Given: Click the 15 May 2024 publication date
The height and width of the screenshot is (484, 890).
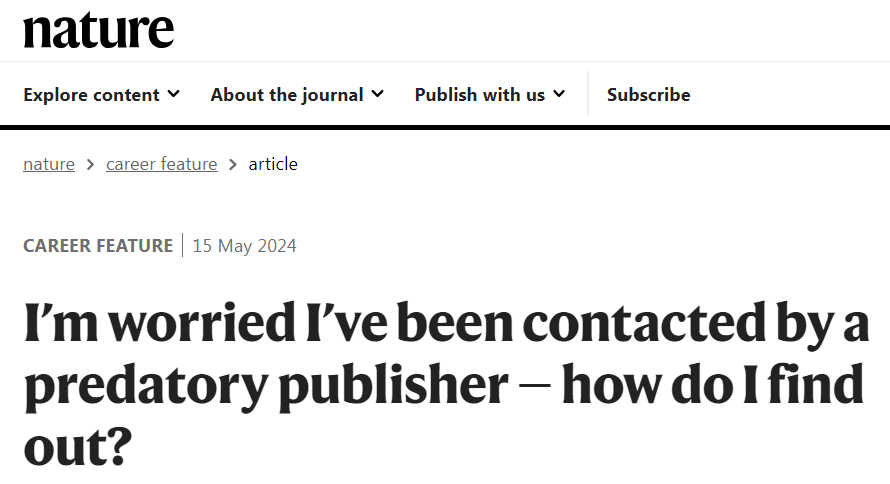Looking at the screenshot, I should tap(245, 246).
